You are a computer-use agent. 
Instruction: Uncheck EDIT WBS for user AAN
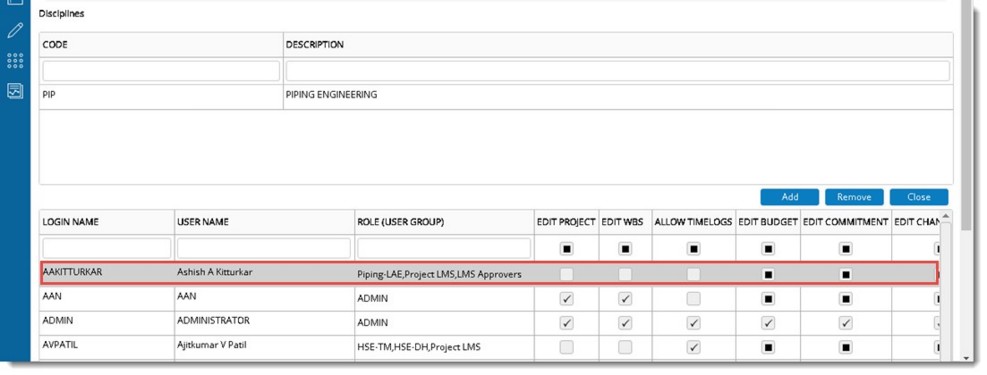pyautogui.click(x=625, y=299)
